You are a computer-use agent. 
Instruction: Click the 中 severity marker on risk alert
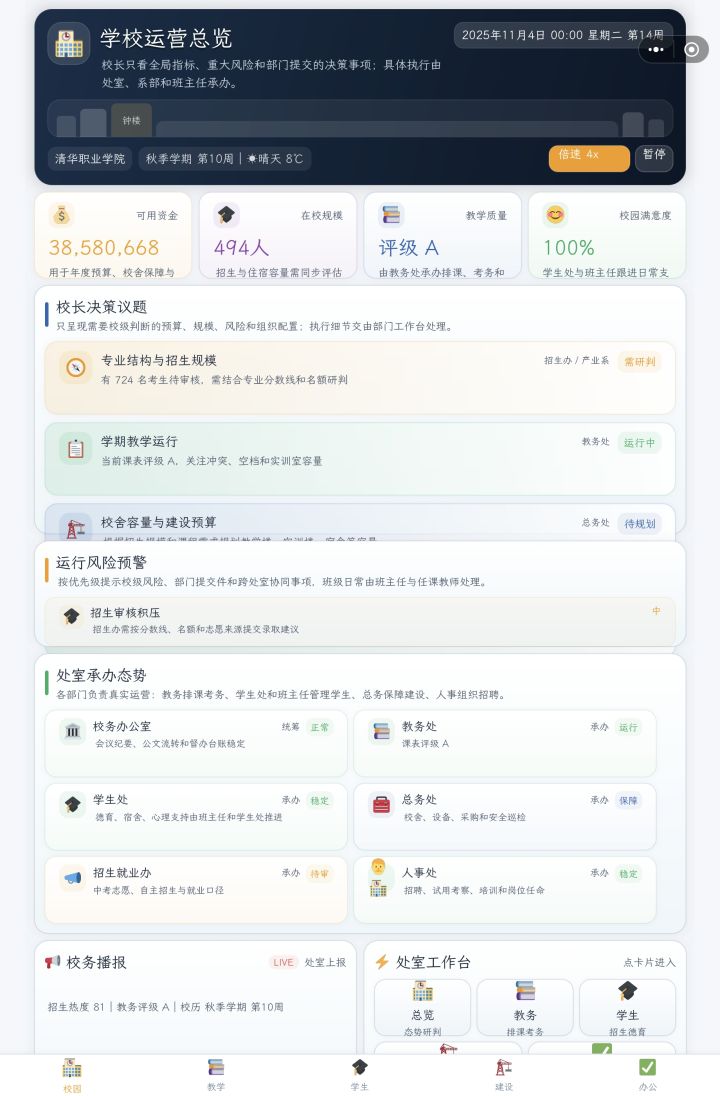656,611
